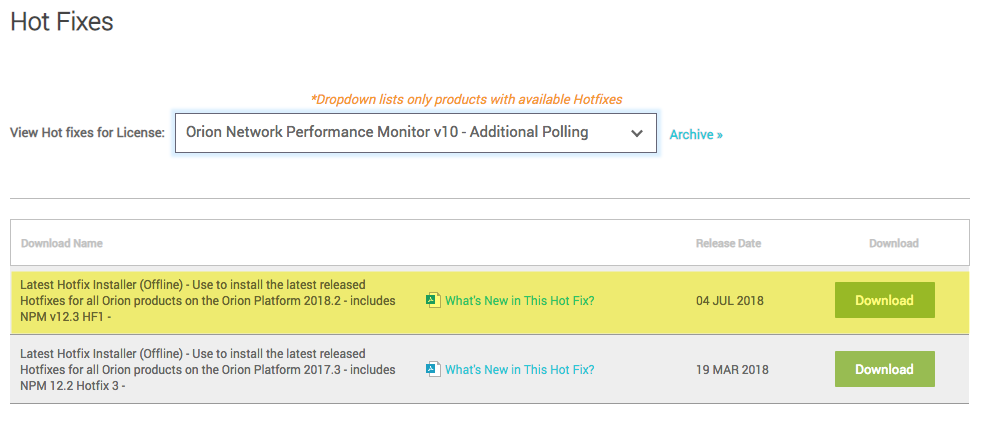983x423 pixels.
Task: Click the double arrow beside Archive
Action: pyautogui.click(x=719, y=135)
